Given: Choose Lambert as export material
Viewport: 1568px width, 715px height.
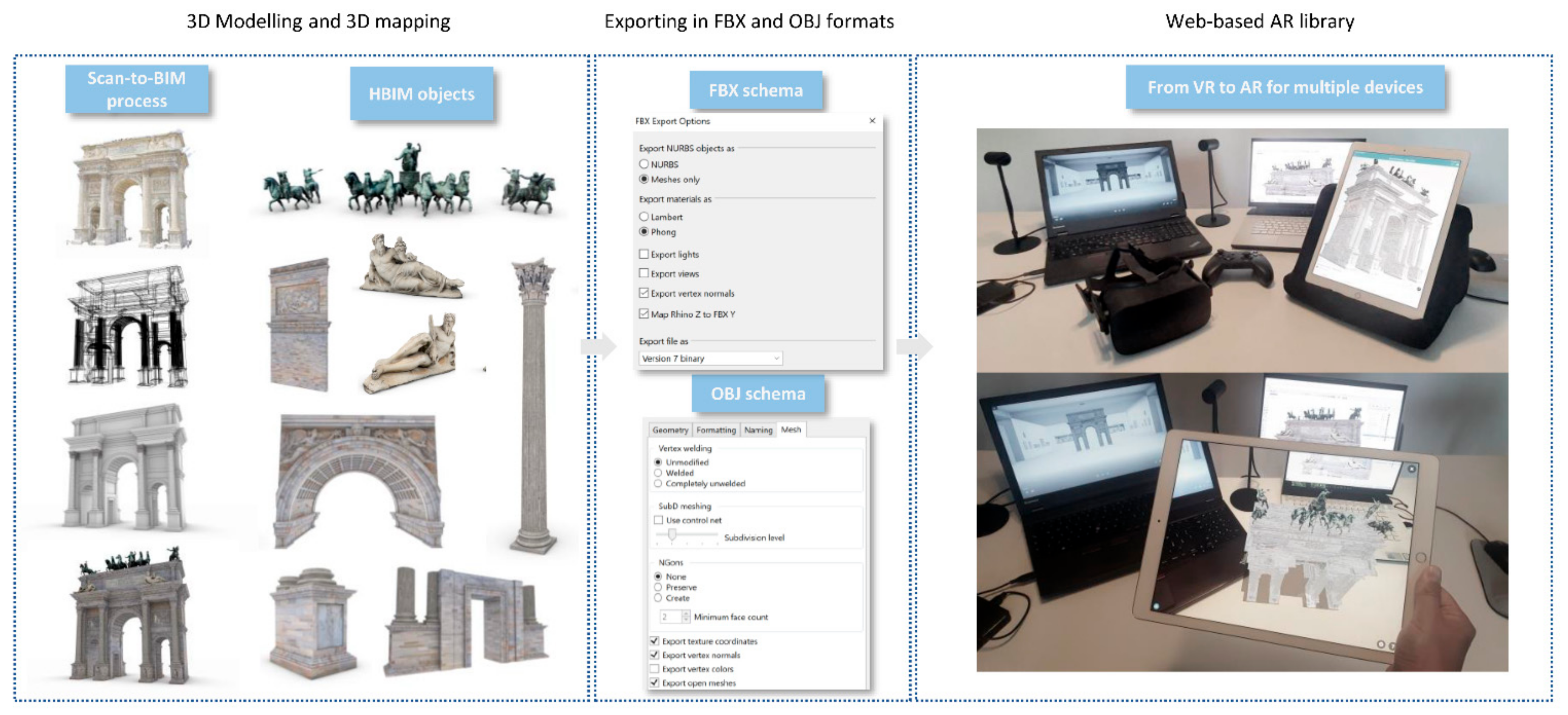Looking at the screenshot, I should [x=643, y=217].
